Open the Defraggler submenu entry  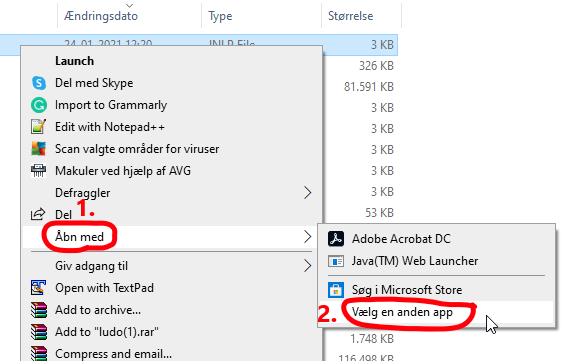click(x=172, y=193)
